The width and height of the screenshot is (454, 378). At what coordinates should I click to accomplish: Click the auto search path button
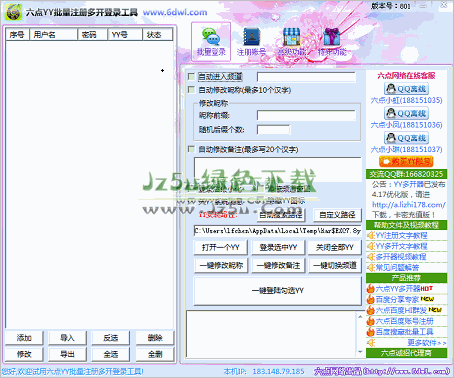(281, 215)
